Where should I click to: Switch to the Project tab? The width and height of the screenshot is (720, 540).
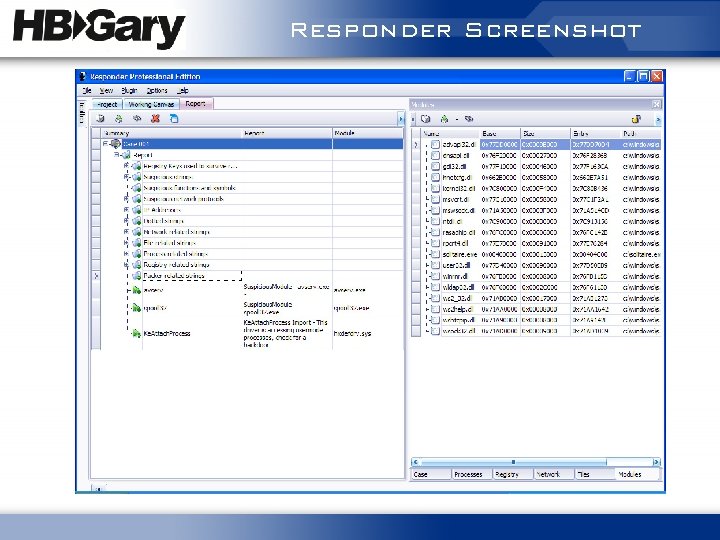tap(107, 104)
